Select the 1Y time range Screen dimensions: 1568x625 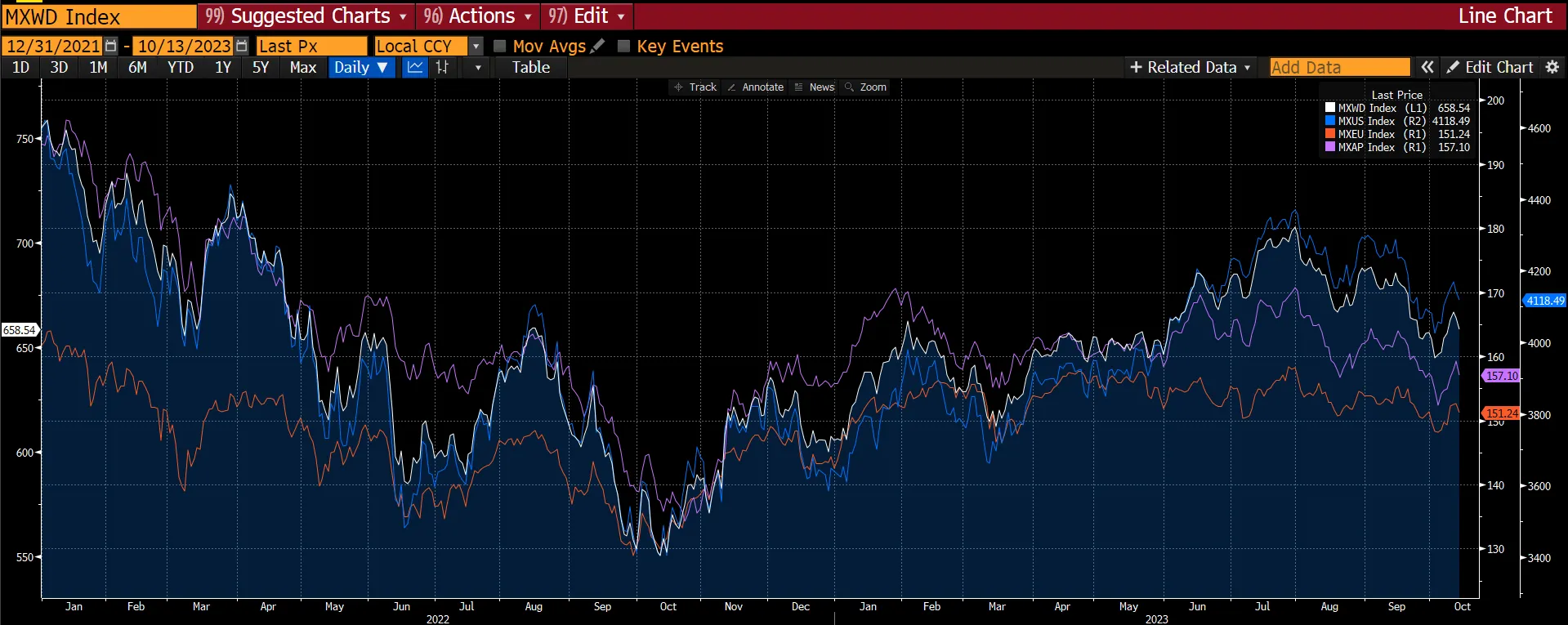(x=223, y=68)
